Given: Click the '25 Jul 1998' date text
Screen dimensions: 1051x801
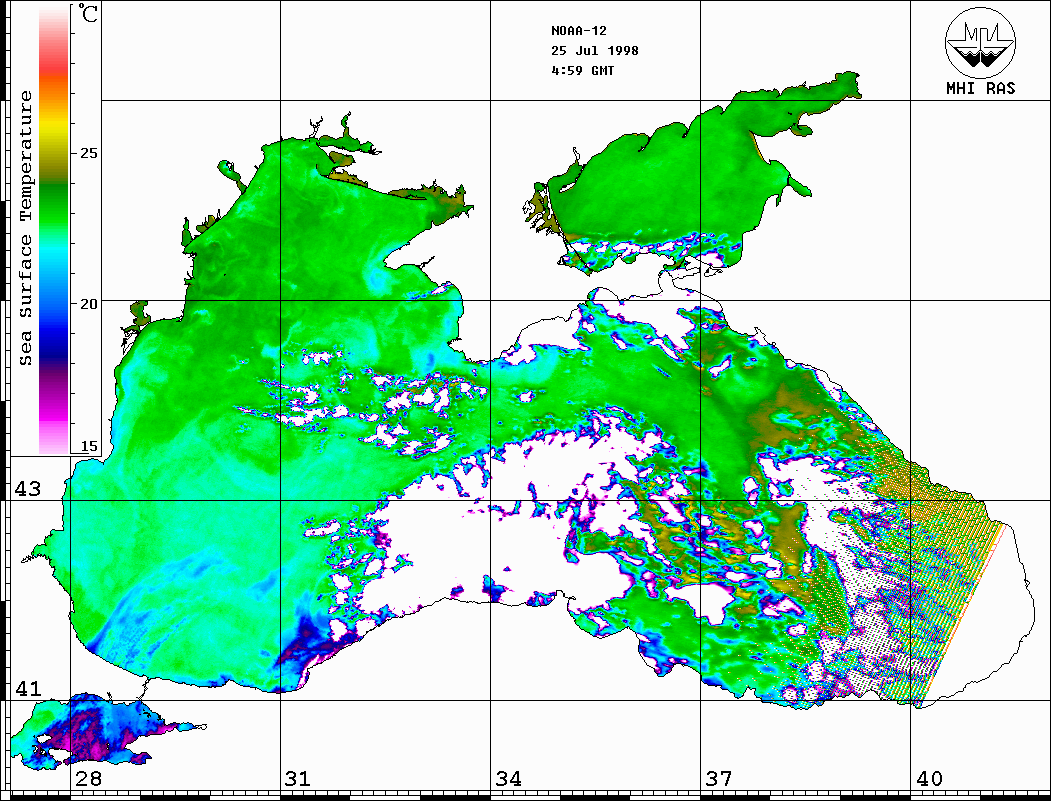Looking at the screenshot, I should (595, 51).
